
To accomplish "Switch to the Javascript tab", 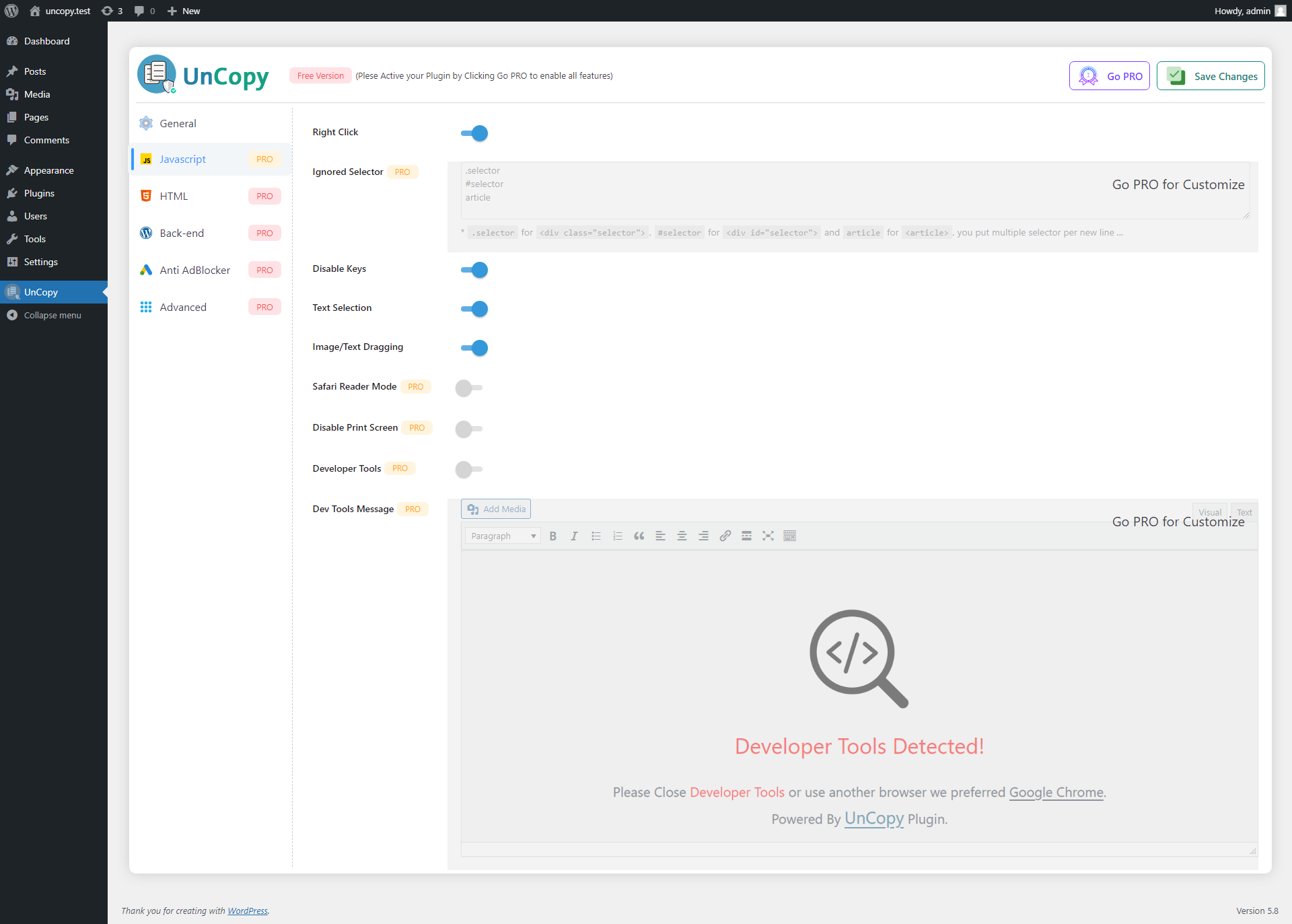I will [x=211, y=159].
